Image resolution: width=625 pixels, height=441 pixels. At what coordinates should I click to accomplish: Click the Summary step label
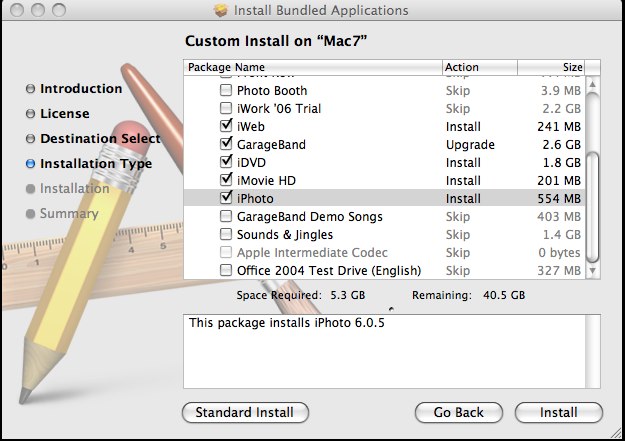pyautogui.click(x=69, y=214)
